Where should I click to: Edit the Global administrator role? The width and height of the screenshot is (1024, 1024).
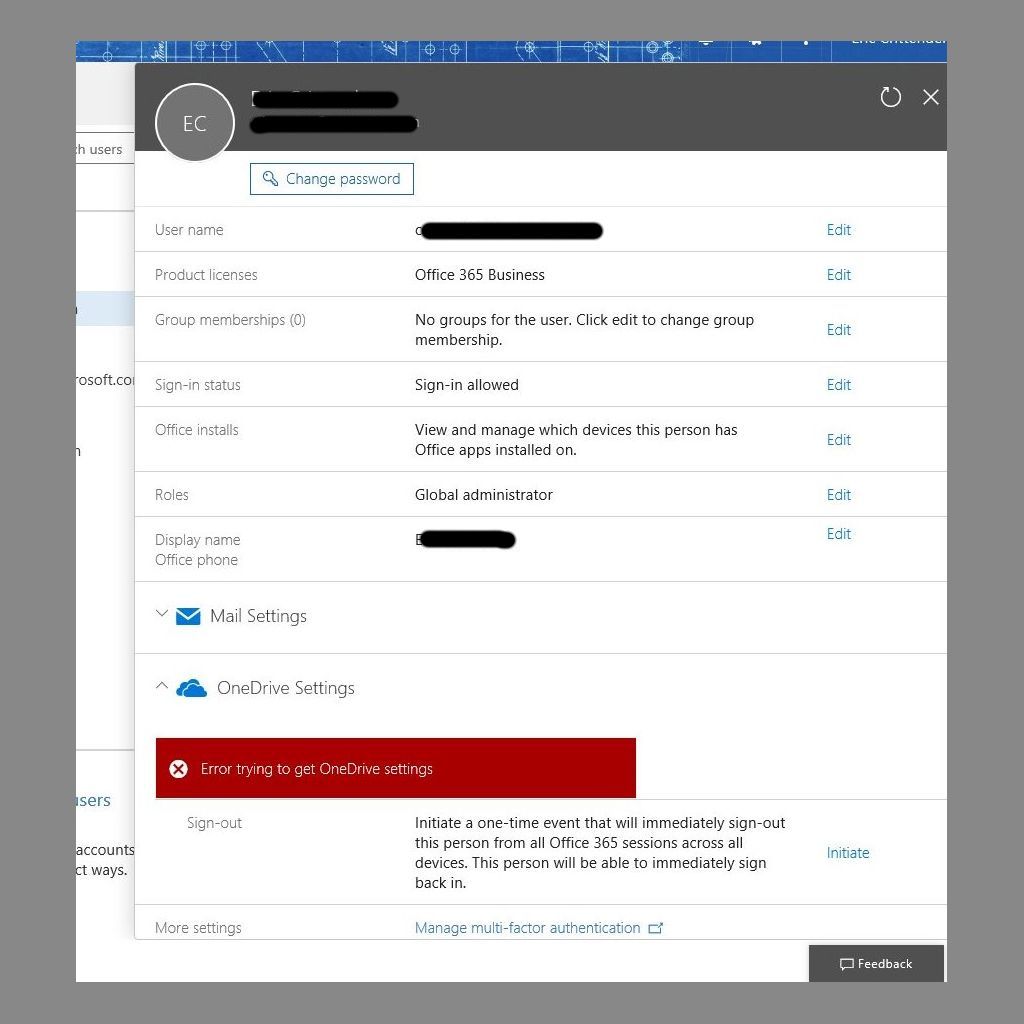(838, 494)
